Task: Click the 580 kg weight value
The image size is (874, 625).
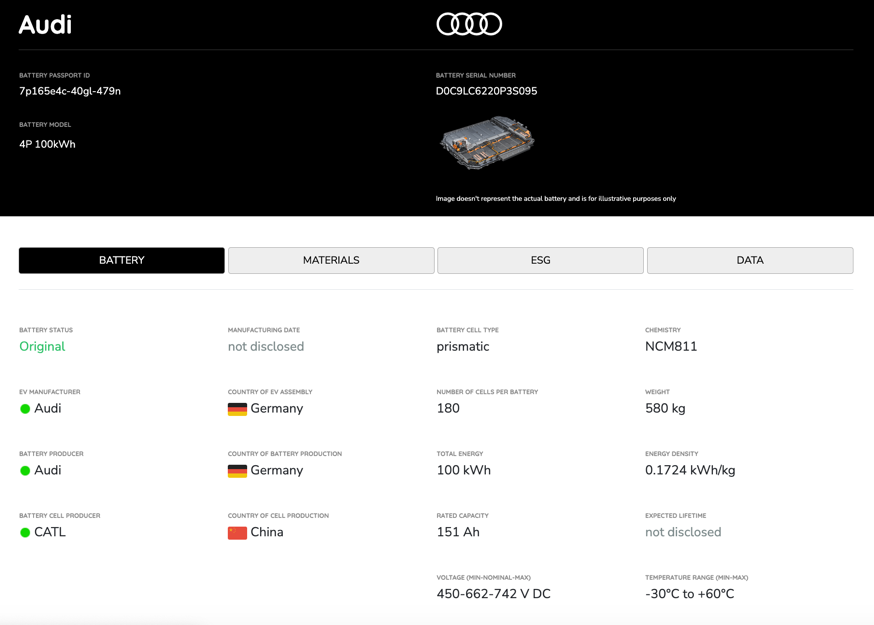Action: (665, 408)
